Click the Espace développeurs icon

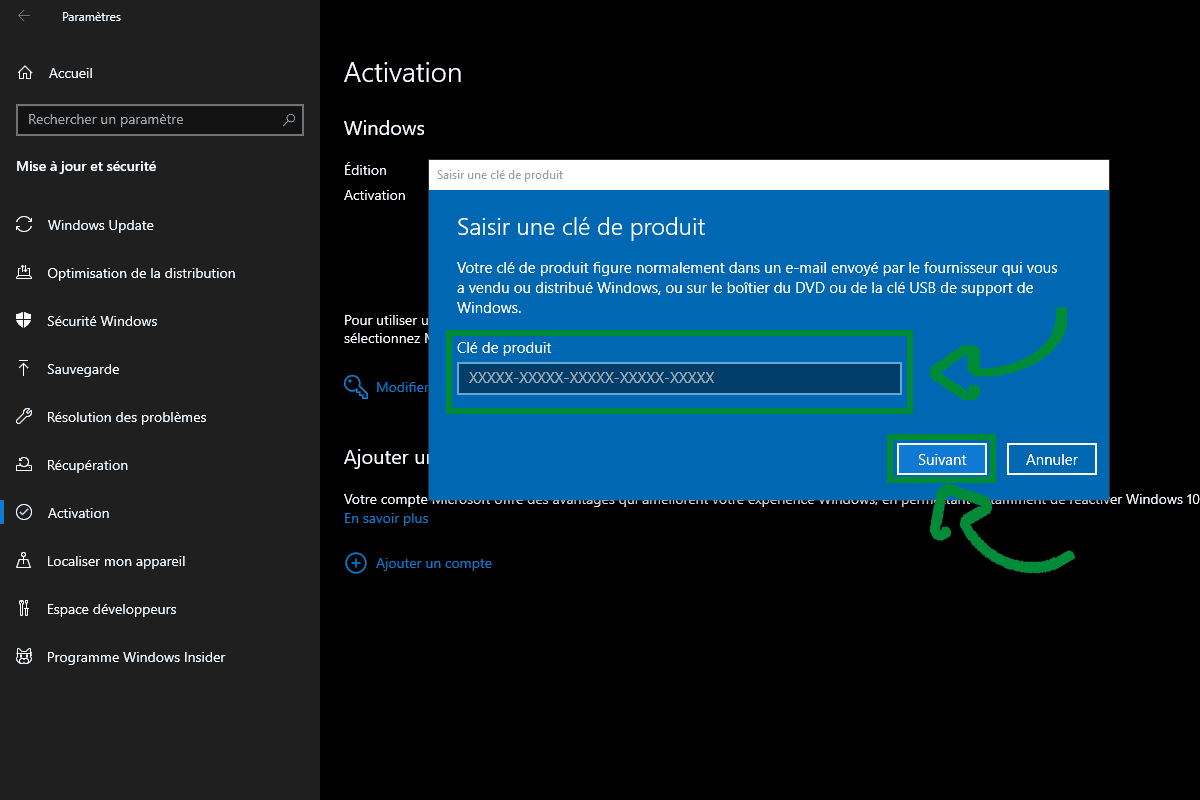click(x=24, y=609)
